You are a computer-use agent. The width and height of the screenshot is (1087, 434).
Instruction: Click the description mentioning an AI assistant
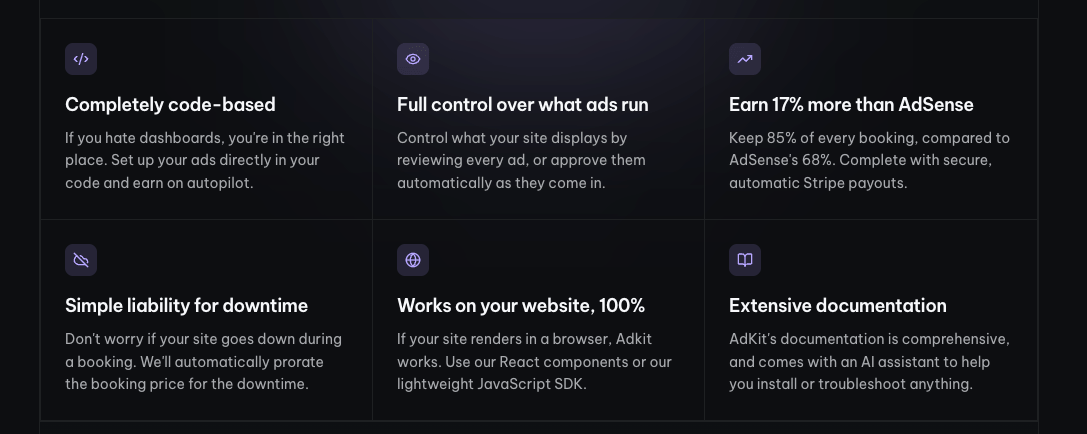coord(869,361)
